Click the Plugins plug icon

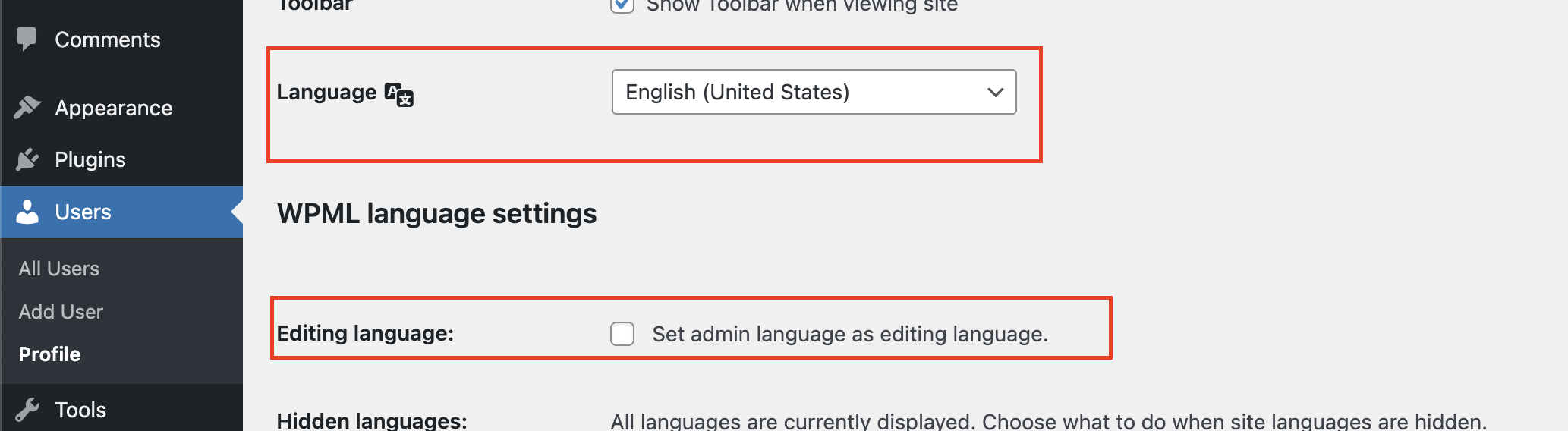(27, 159)
